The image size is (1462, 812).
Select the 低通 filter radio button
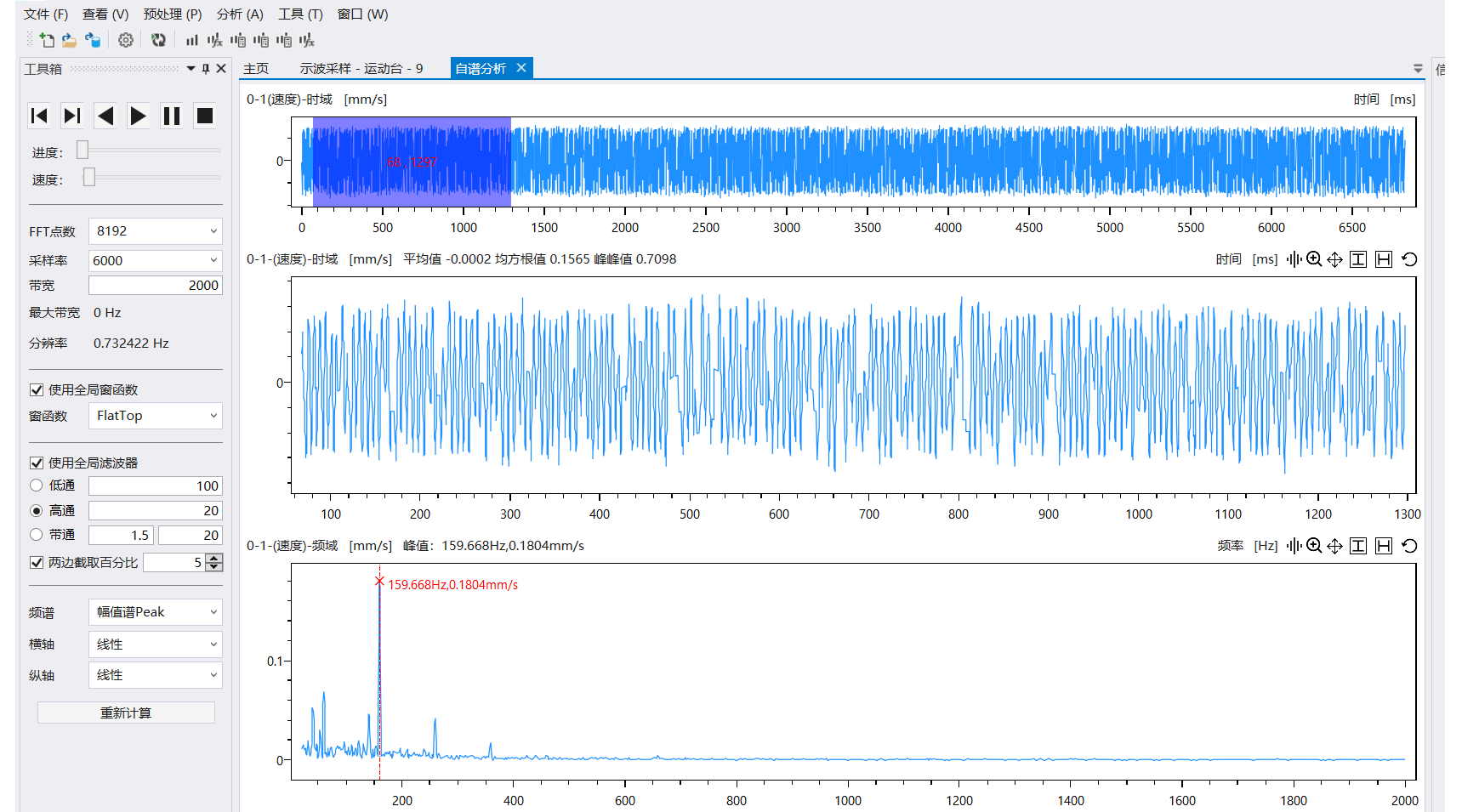pyautogui.click(x=37, y=485)
